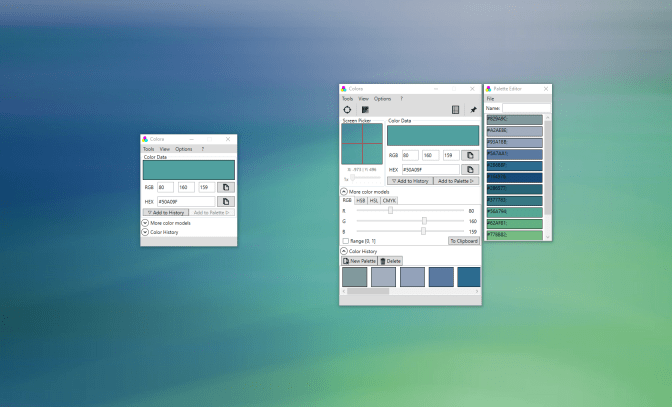Click Add to Palette in large Colora window
This screenshot has width=672, height=407.
[456, 181]
